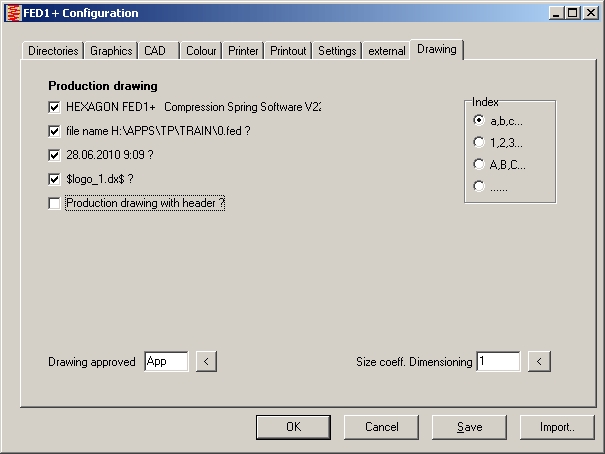Go to the CAD tab

click(x=155, y=51)
